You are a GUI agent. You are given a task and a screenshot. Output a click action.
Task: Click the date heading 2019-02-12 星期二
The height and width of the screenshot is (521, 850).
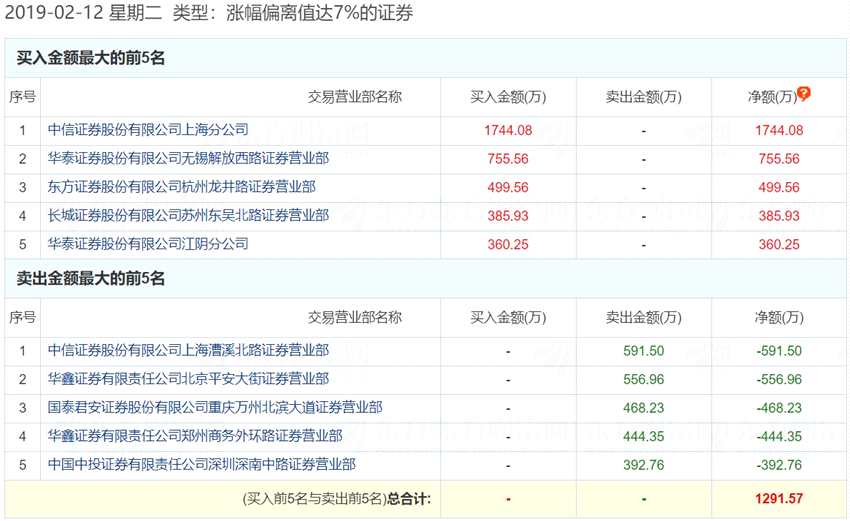coord(83,13)
